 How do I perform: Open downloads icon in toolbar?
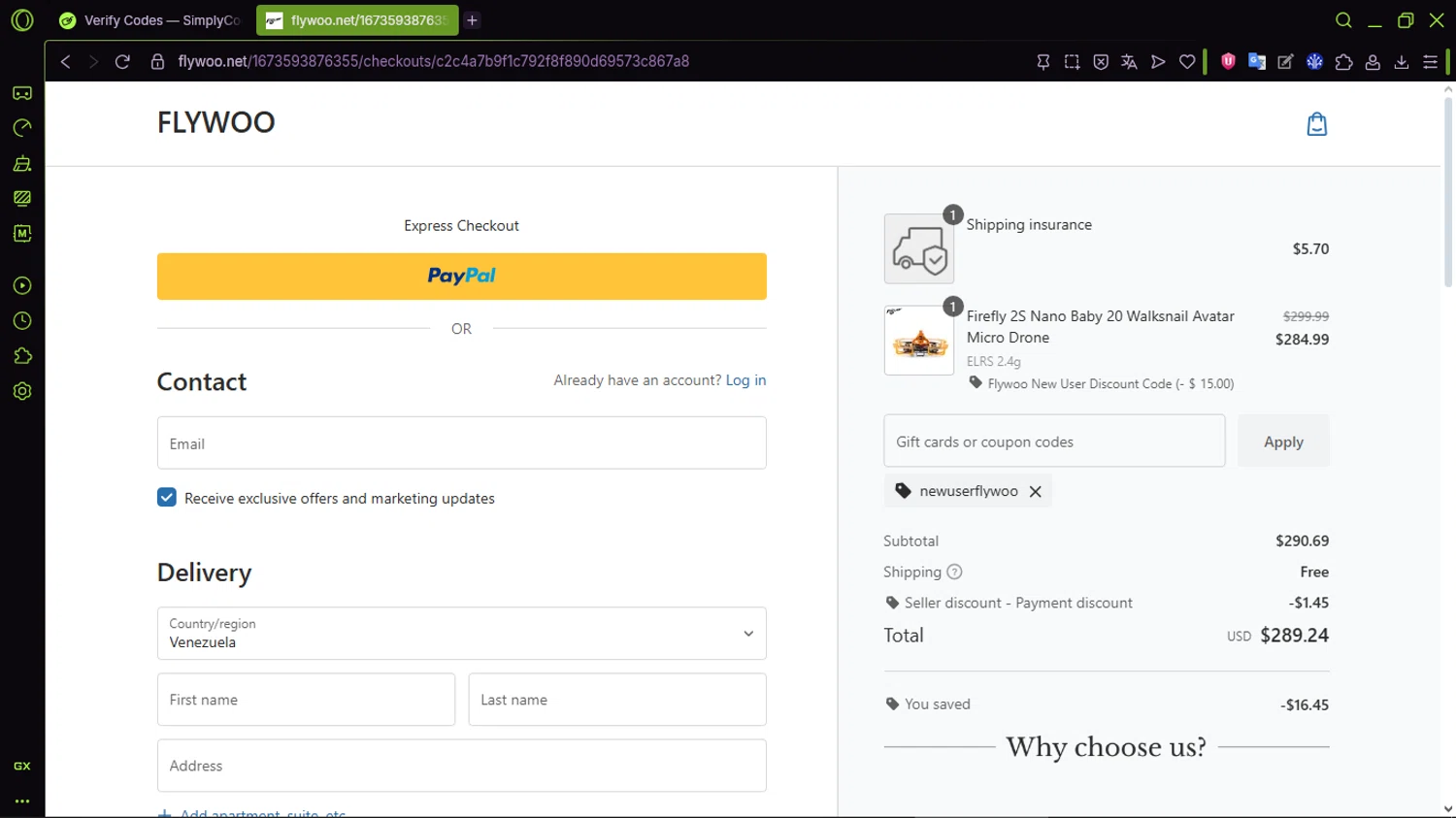(1402, 61)
